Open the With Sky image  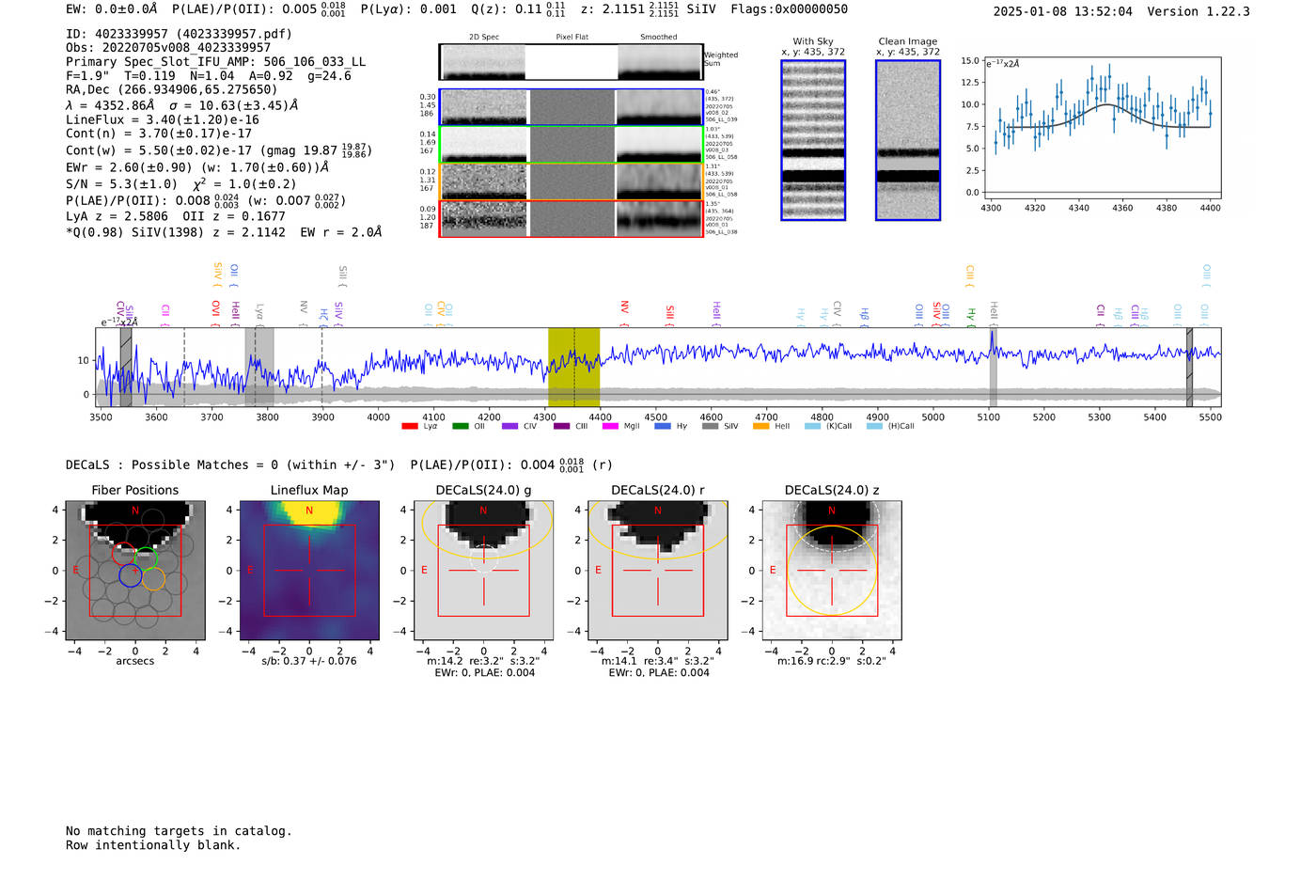(x=813, y=140)
